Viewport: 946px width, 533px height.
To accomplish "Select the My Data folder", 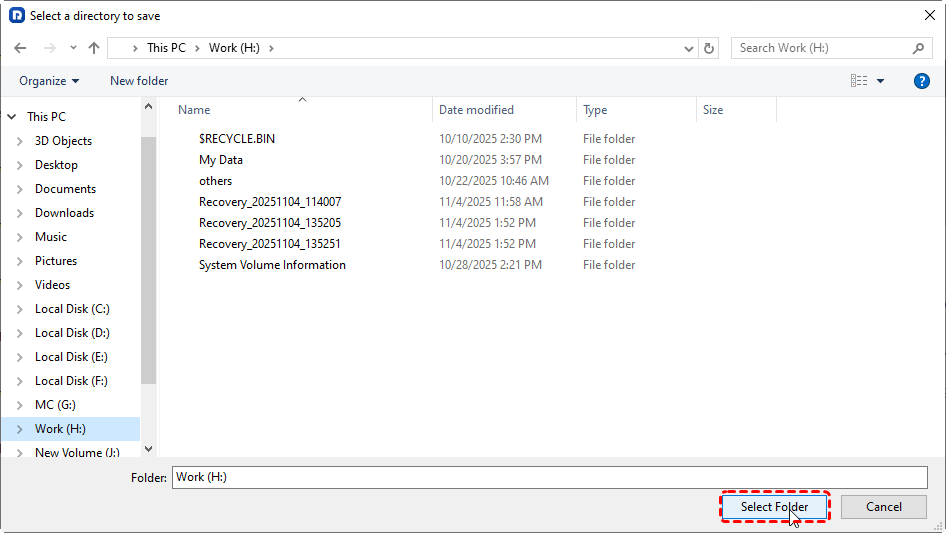I will click(221, 160).
